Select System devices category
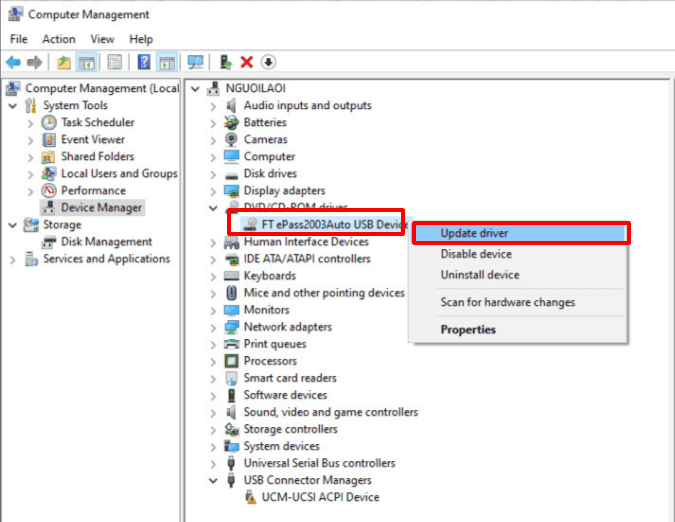This screenshot has width=675, height=522. 282,446
